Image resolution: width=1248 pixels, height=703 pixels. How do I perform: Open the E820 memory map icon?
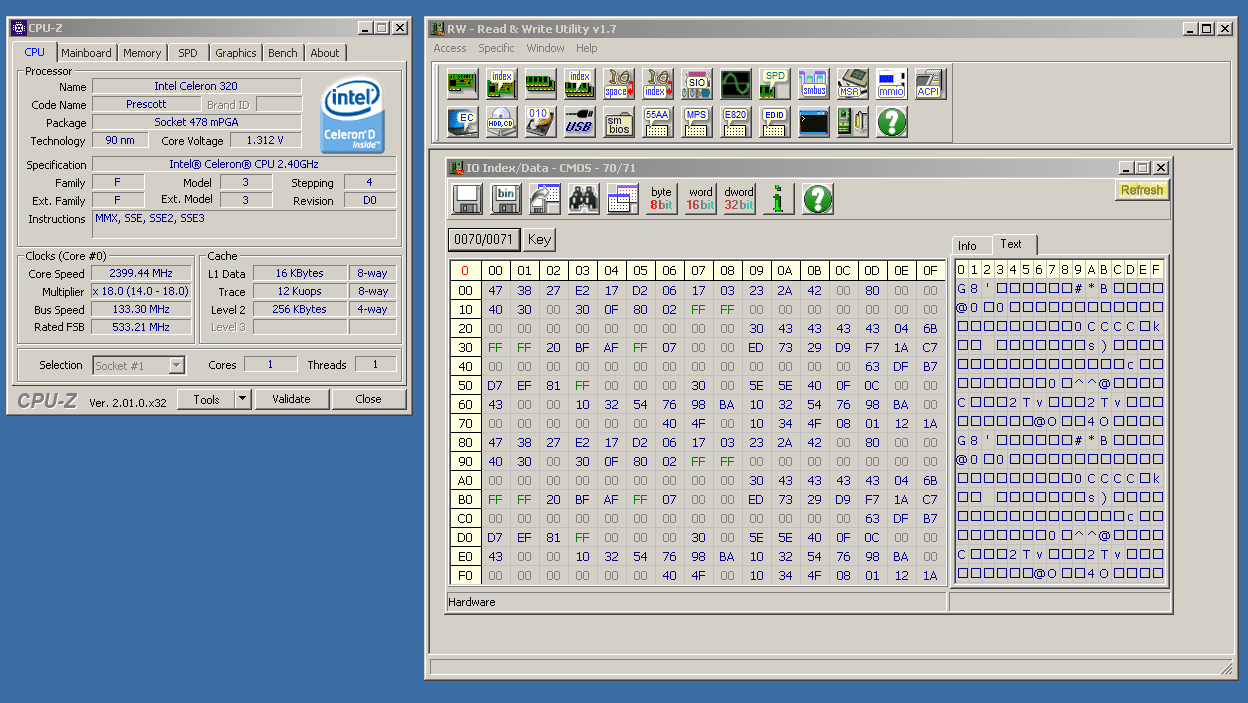(x=735, y=122)
